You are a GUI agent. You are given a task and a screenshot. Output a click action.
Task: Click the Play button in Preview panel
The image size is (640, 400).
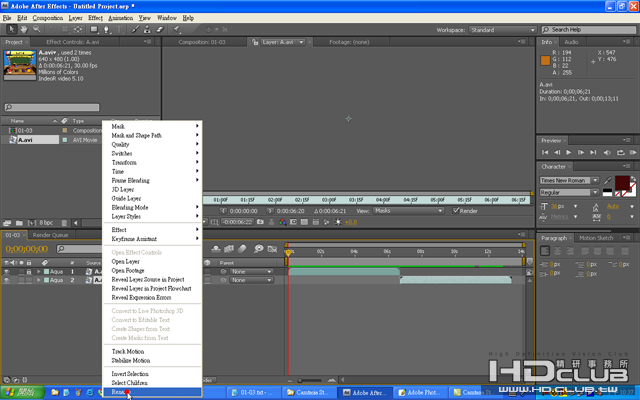click(x=569, y=152)
